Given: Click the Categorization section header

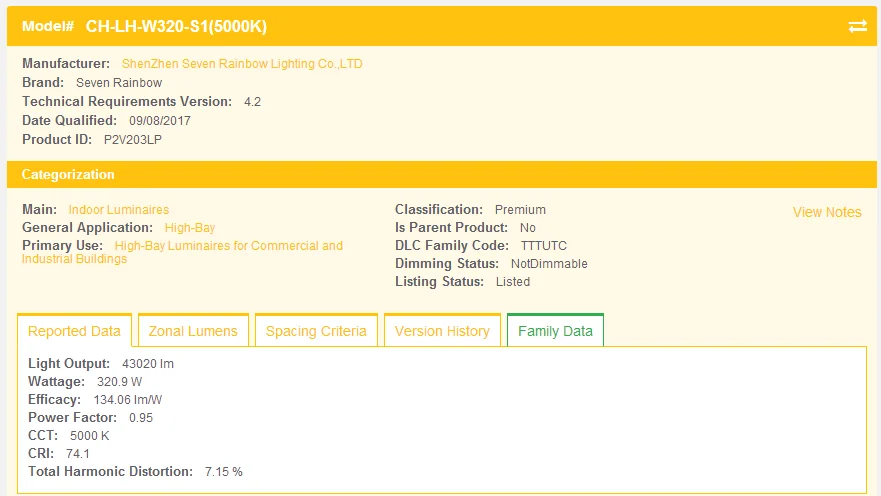Looking at the screenshot, I should (68, 174).
